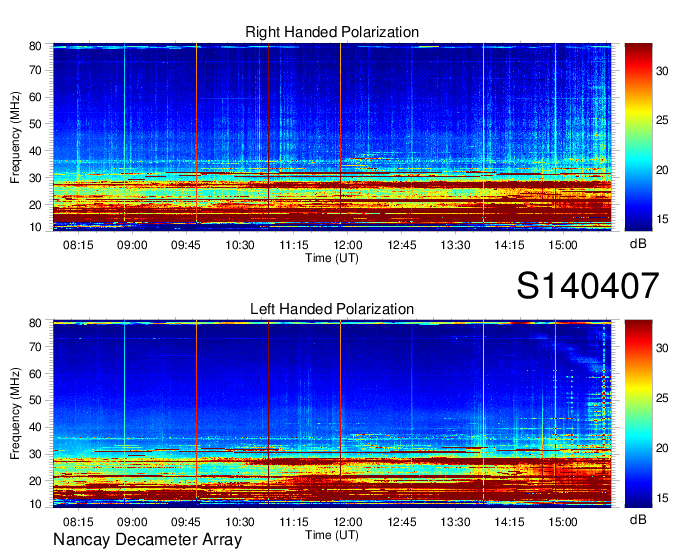
Task: Click the 12:00 time tick under Left Handed plot
Action: (x=348, y=522)
